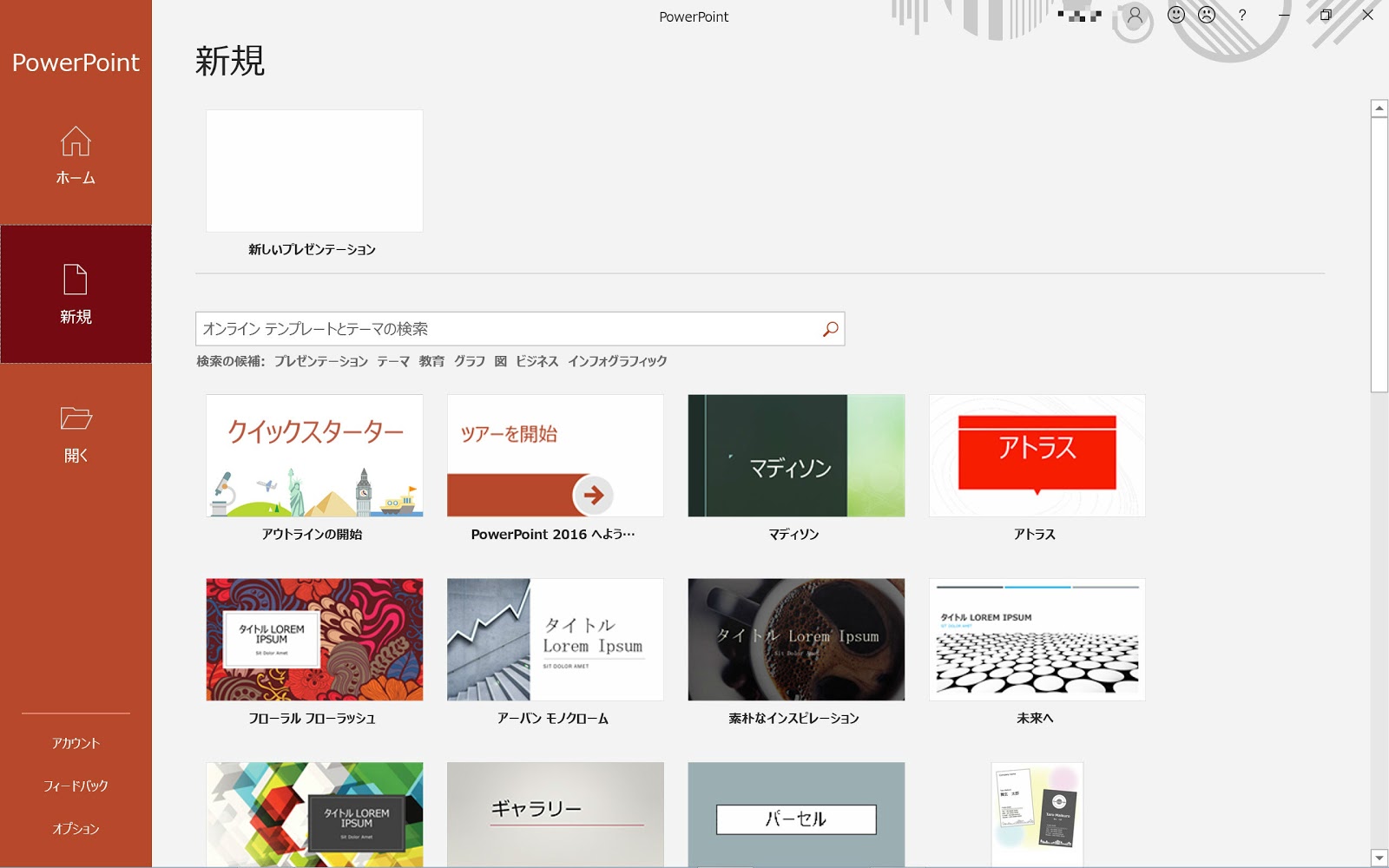Click the vertical scrollbar thumb
The height and width of the screenshot is (868, 1389).
pos(1379,255)
